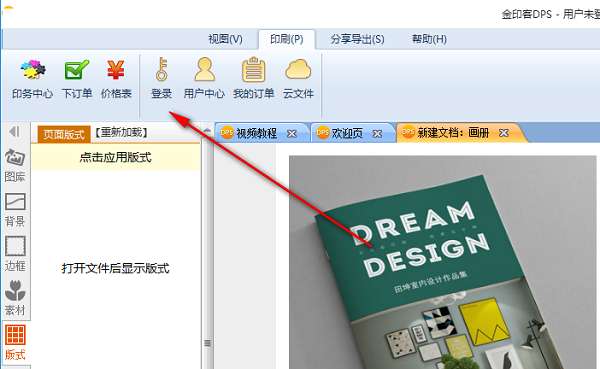Viewport: 600px width, 369px height.
Task: Switch to the 分享导出(S) ribbon tab
Action: click(357, 39)
